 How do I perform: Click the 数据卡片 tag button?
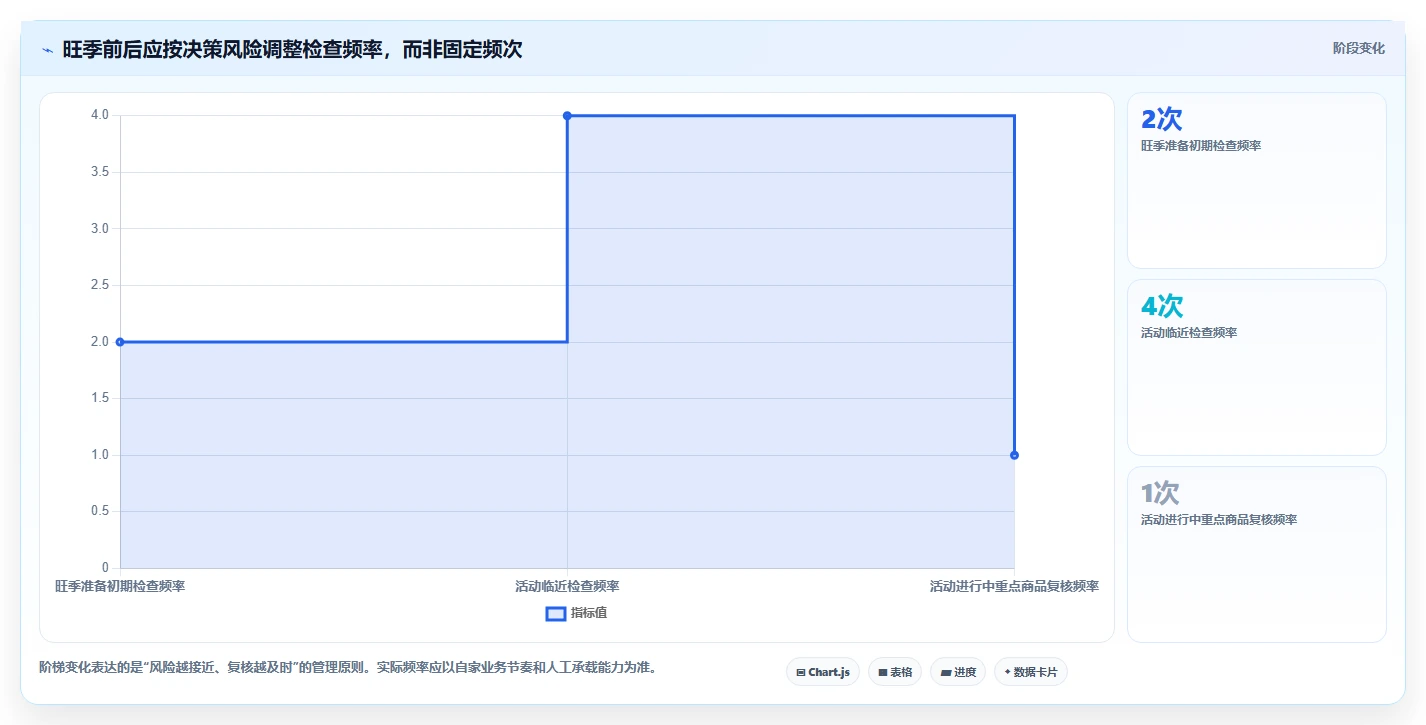(x=1031, y=672)
